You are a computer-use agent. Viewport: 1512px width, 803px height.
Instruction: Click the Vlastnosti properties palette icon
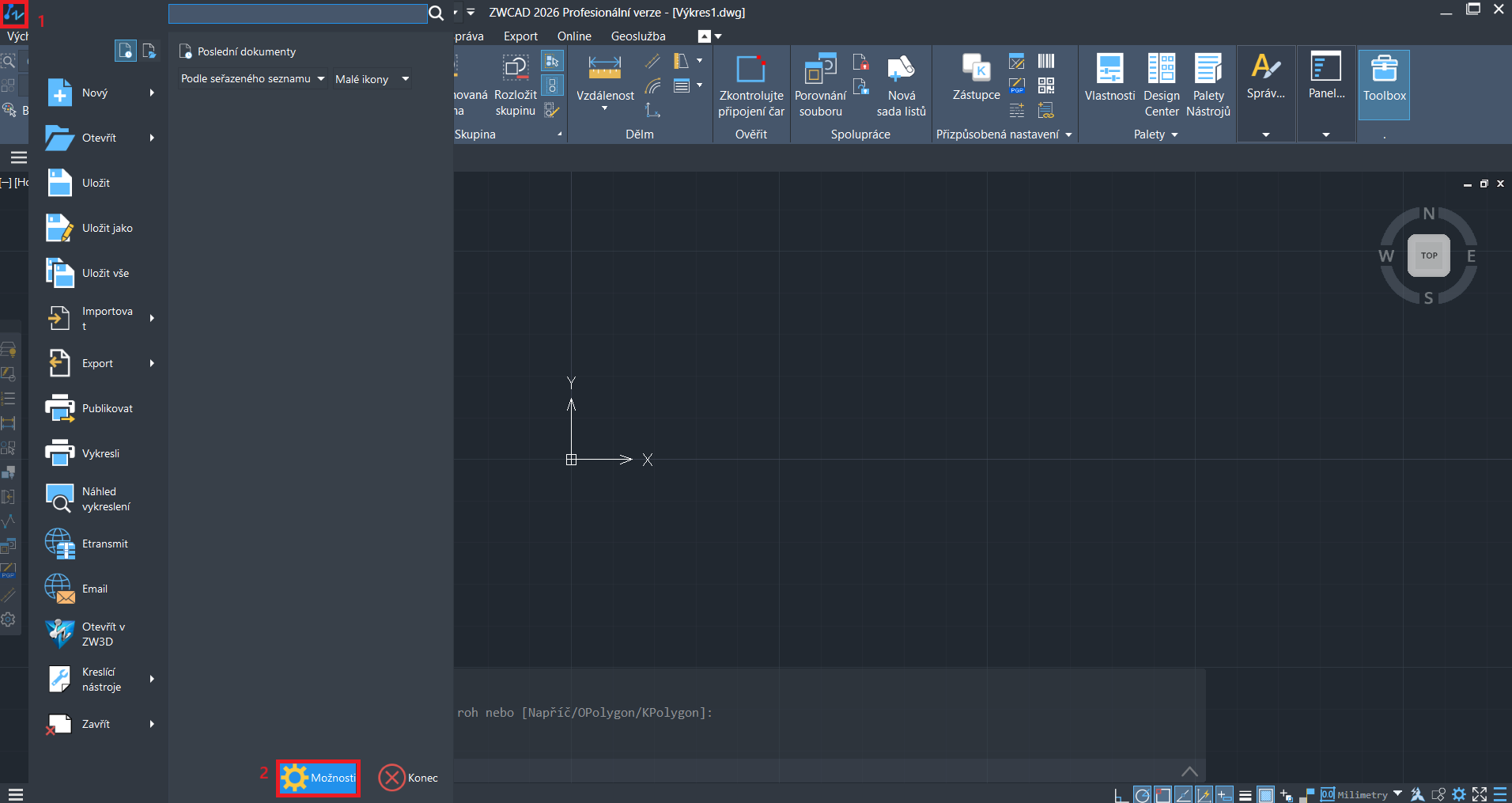(x=1109, y=70)
